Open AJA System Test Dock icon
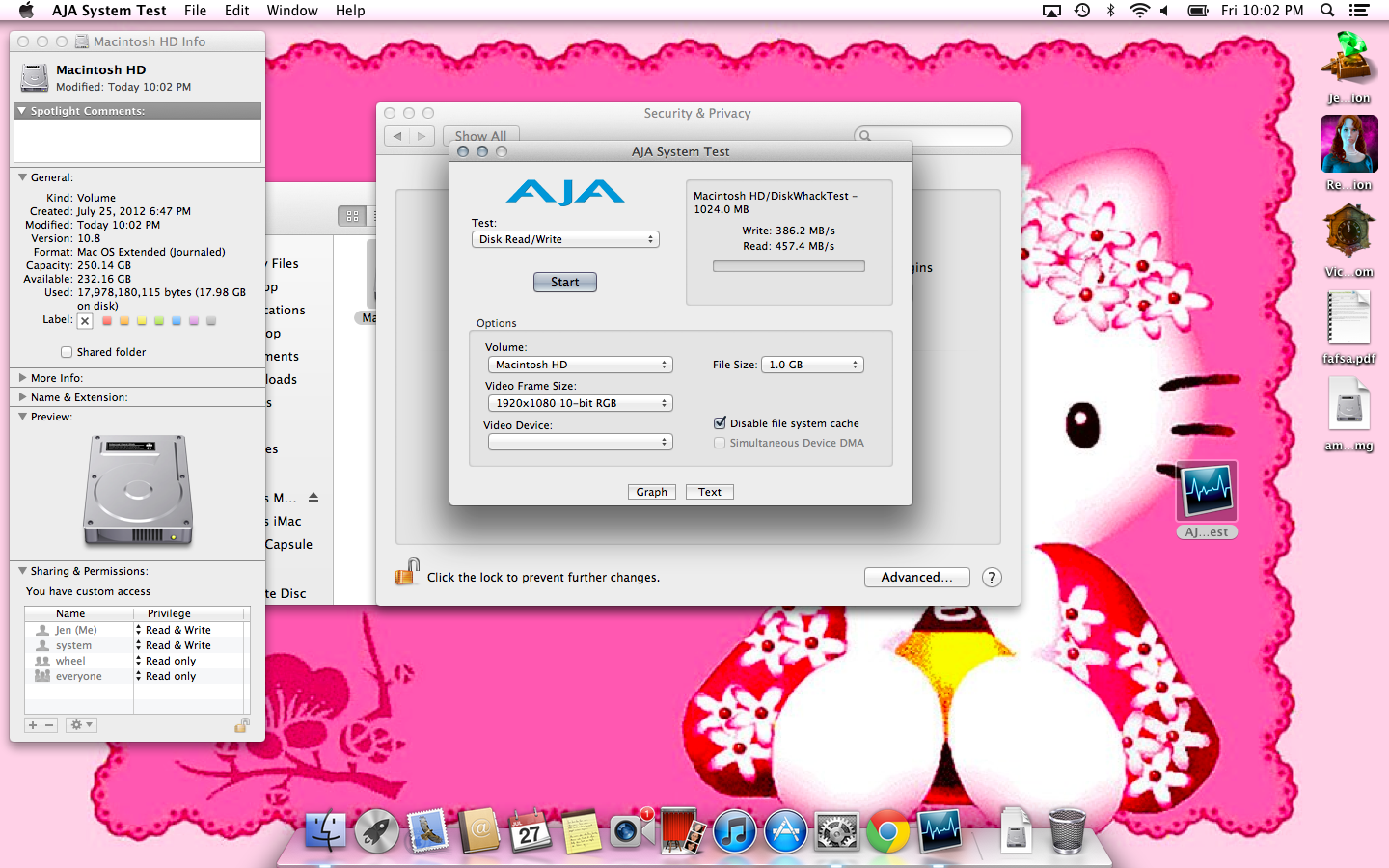 (x=940, y=830)
